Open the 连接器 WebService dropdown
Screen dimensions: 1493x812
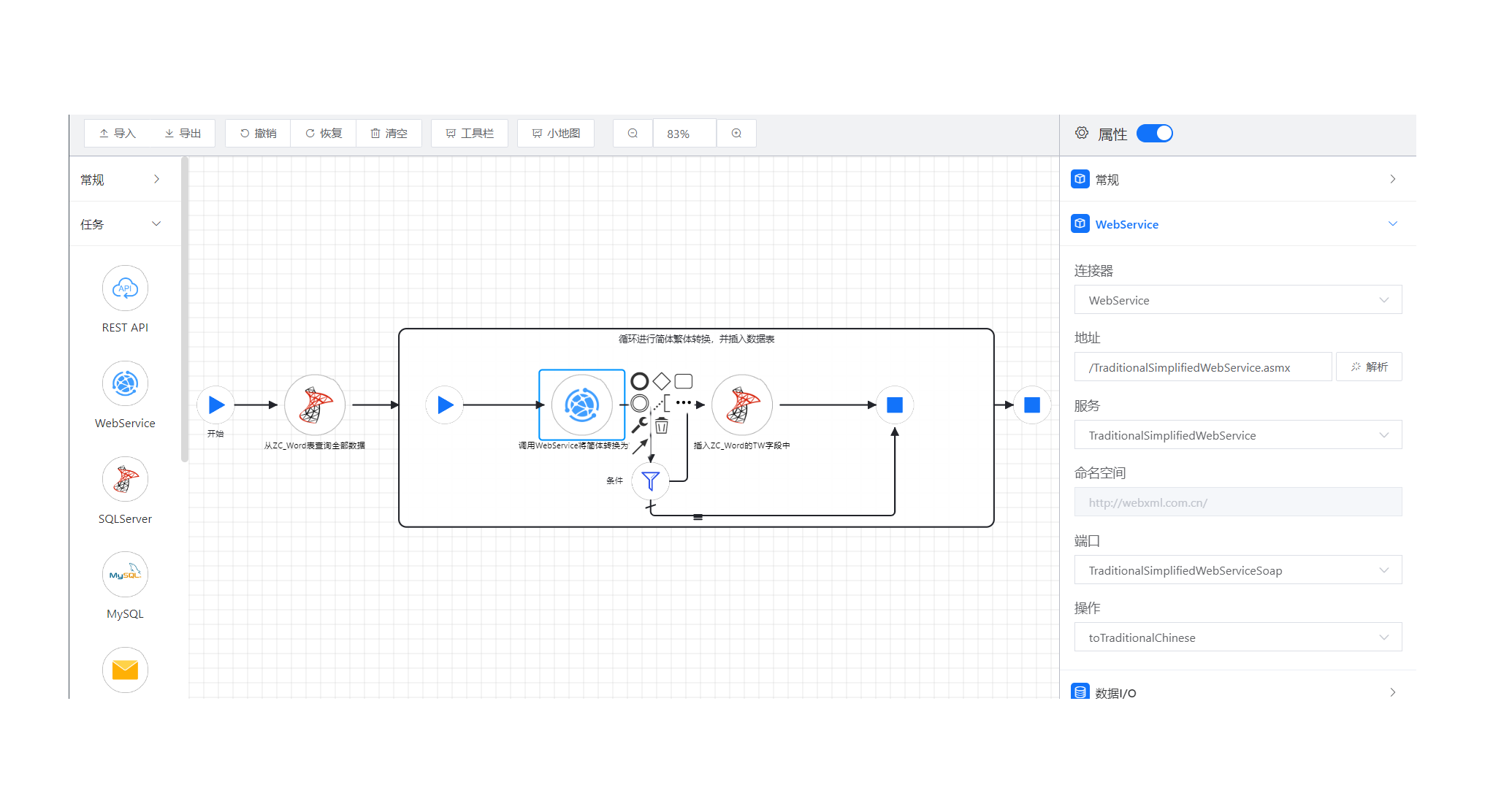point(1237,300)
